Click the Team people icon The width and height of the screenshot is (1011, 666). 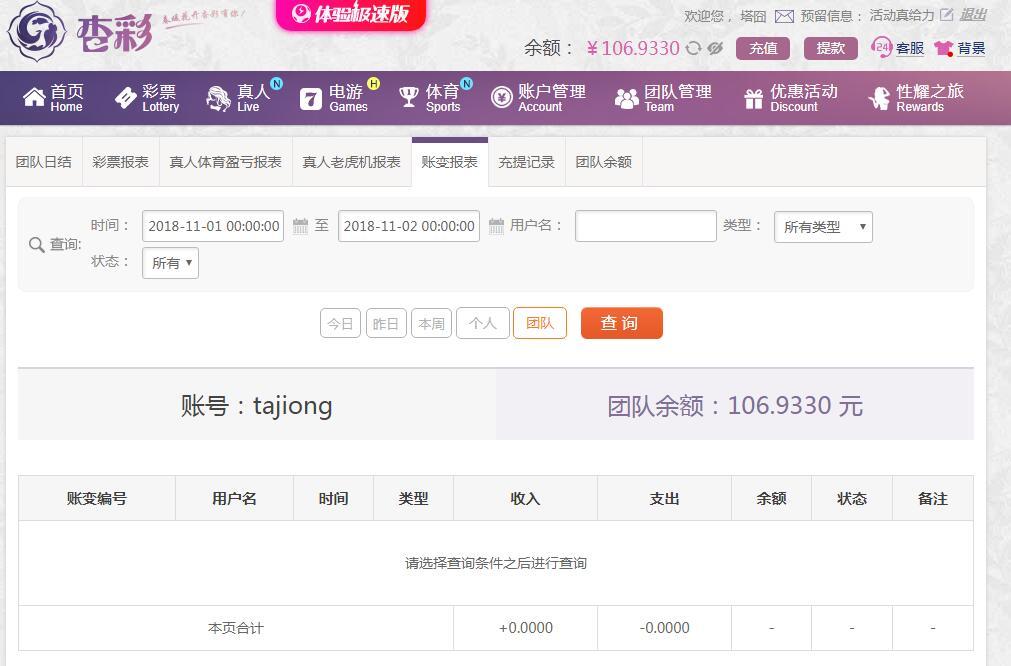pyautogui.click(x=626, y=99)
